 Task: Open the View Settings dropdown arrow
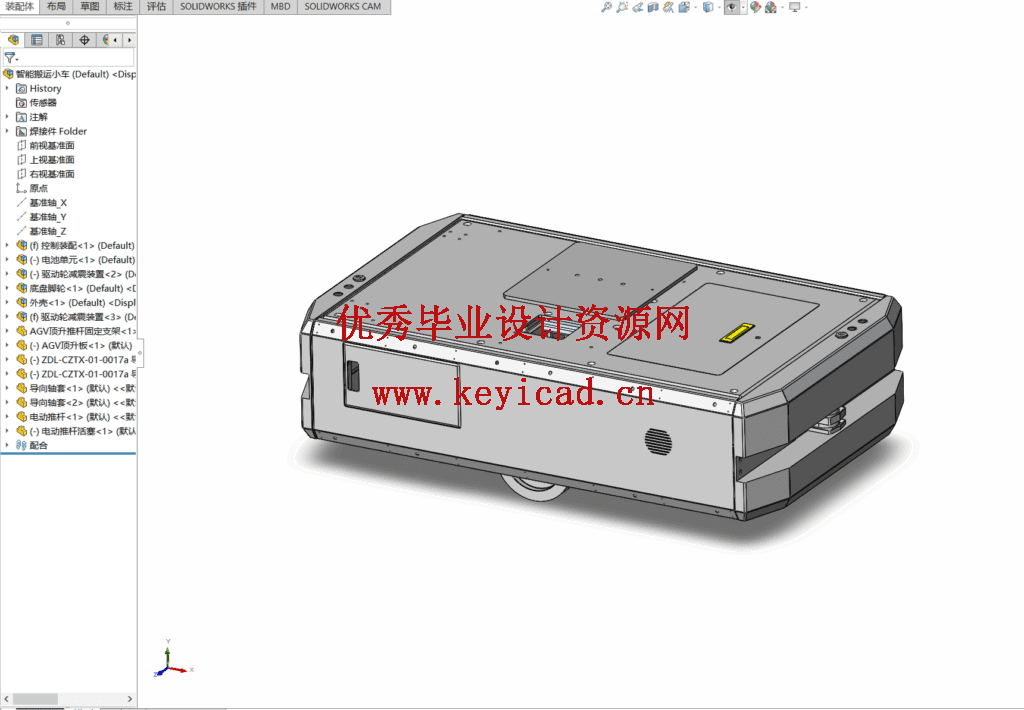point(806,7)
